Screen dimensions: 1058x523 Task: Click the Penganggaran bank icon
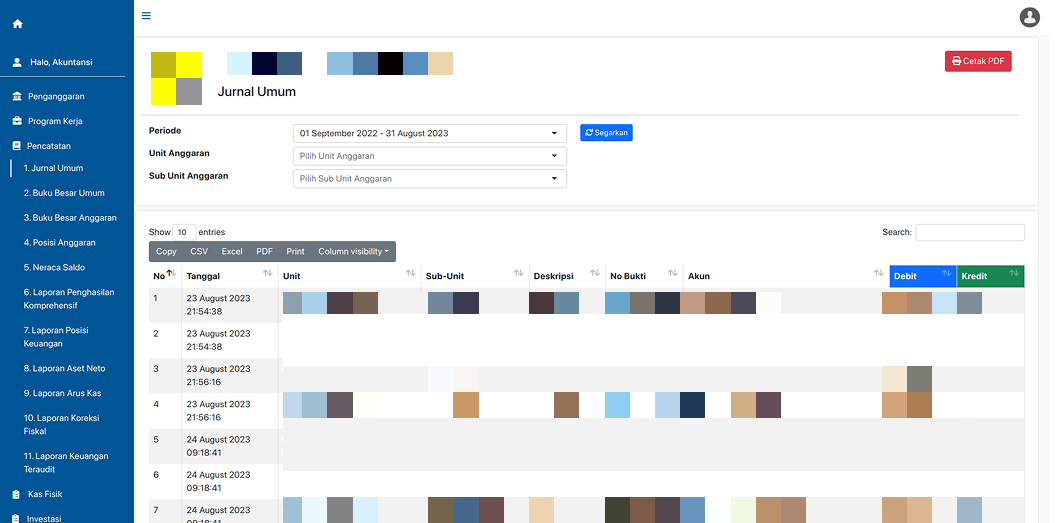18,97
